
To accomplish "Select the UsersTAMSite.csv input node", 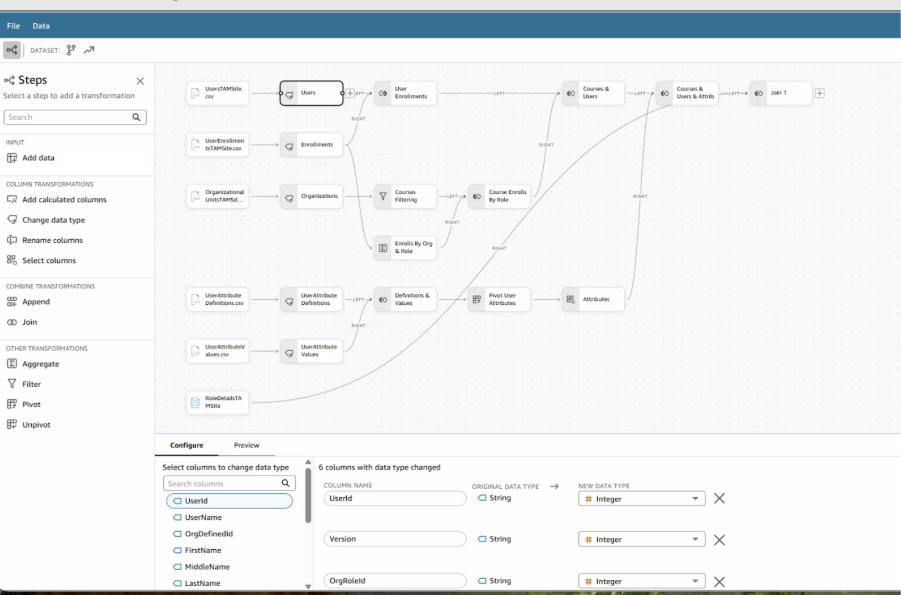I will 218,93.
